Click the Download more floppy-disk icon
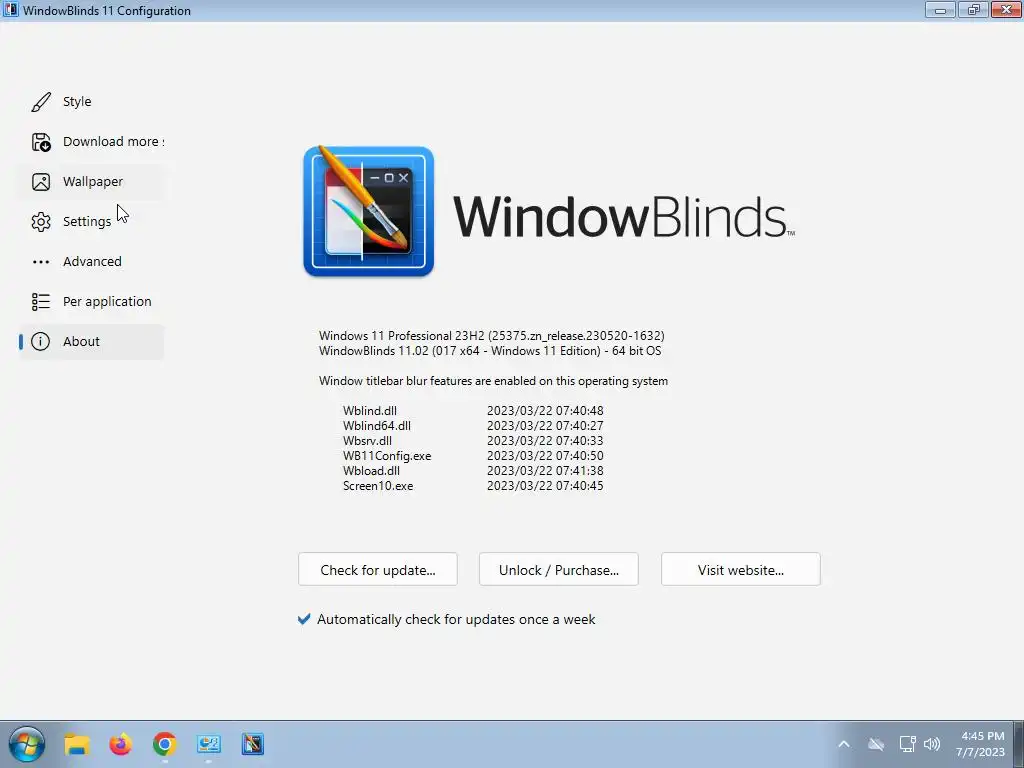The width and height of the screenshot is (1024, 768). coord(41,142)
